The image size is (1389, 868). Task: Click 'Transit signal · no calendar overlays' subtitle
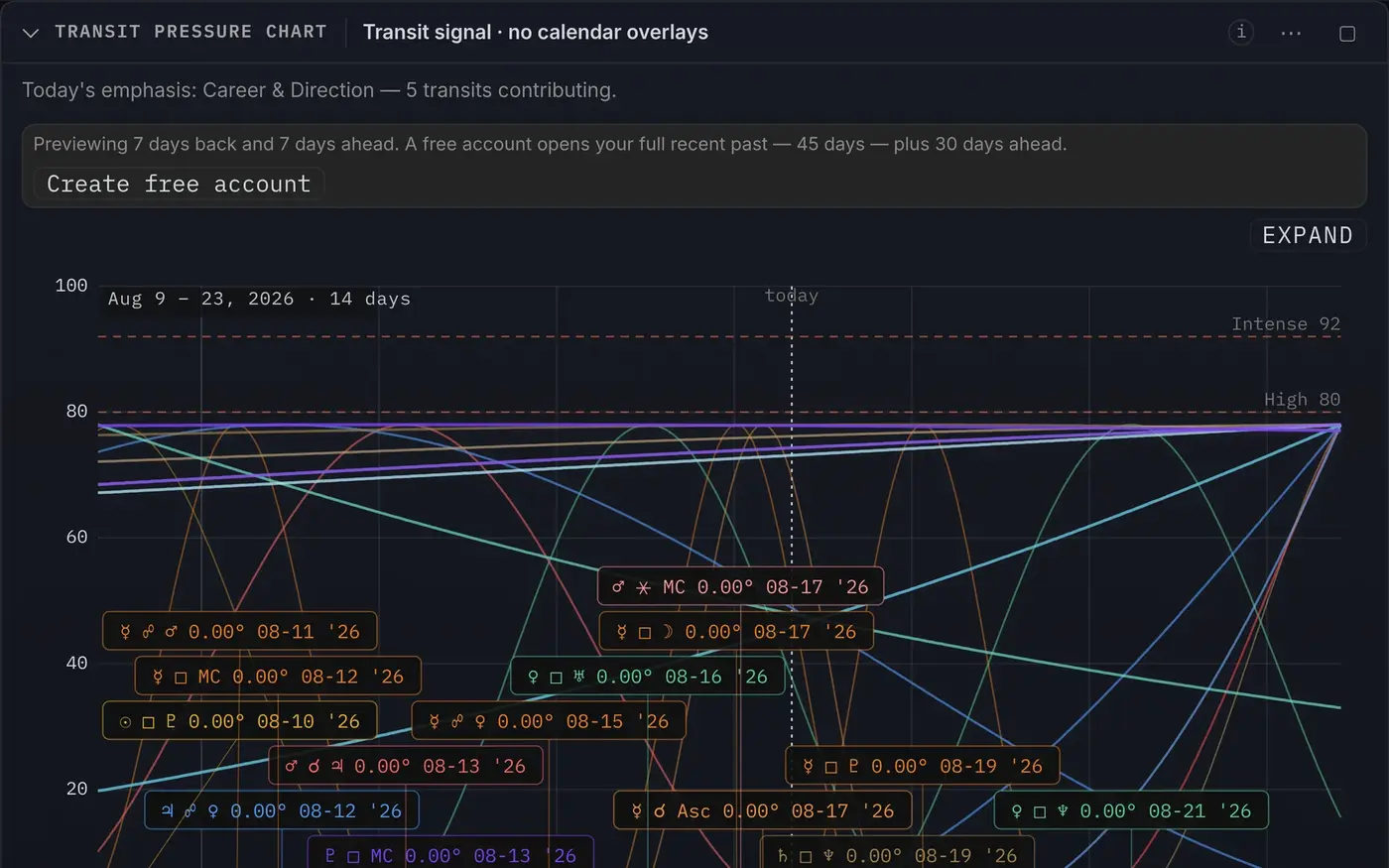pos(536,33)
